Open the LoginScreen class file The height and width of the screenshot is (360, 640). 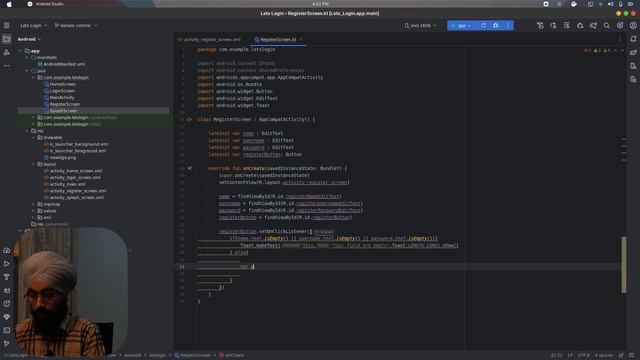click(x=59, y=91)
